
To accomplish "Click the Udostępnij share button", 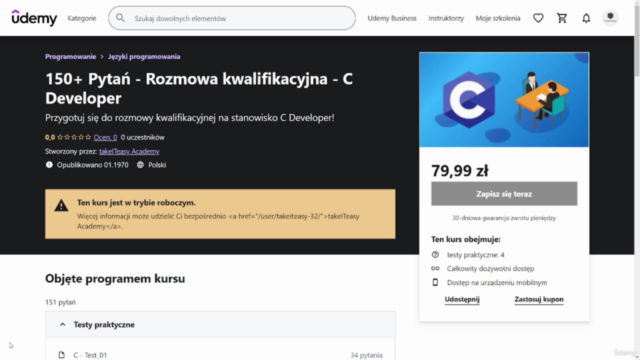I will 462,299.
